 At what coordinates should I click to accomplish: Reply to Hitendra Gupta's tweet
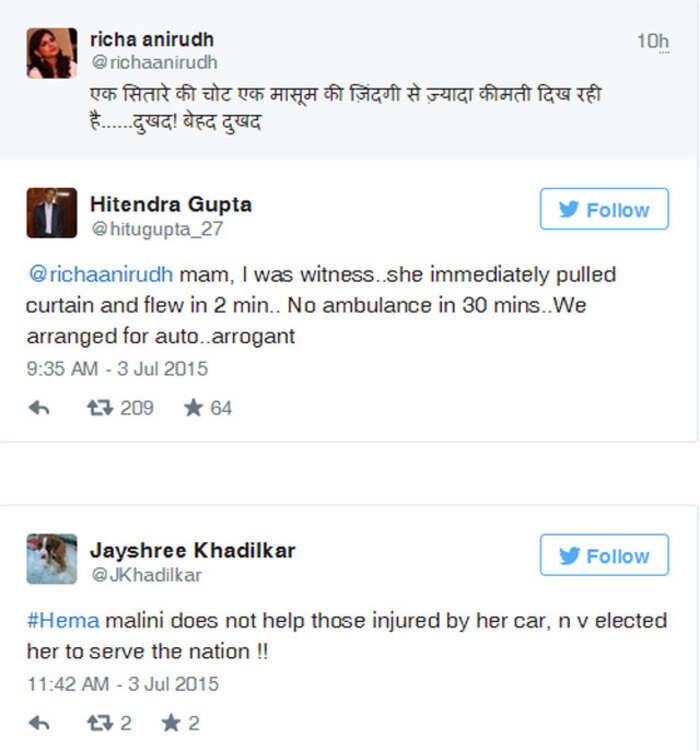tap(39, 408)
